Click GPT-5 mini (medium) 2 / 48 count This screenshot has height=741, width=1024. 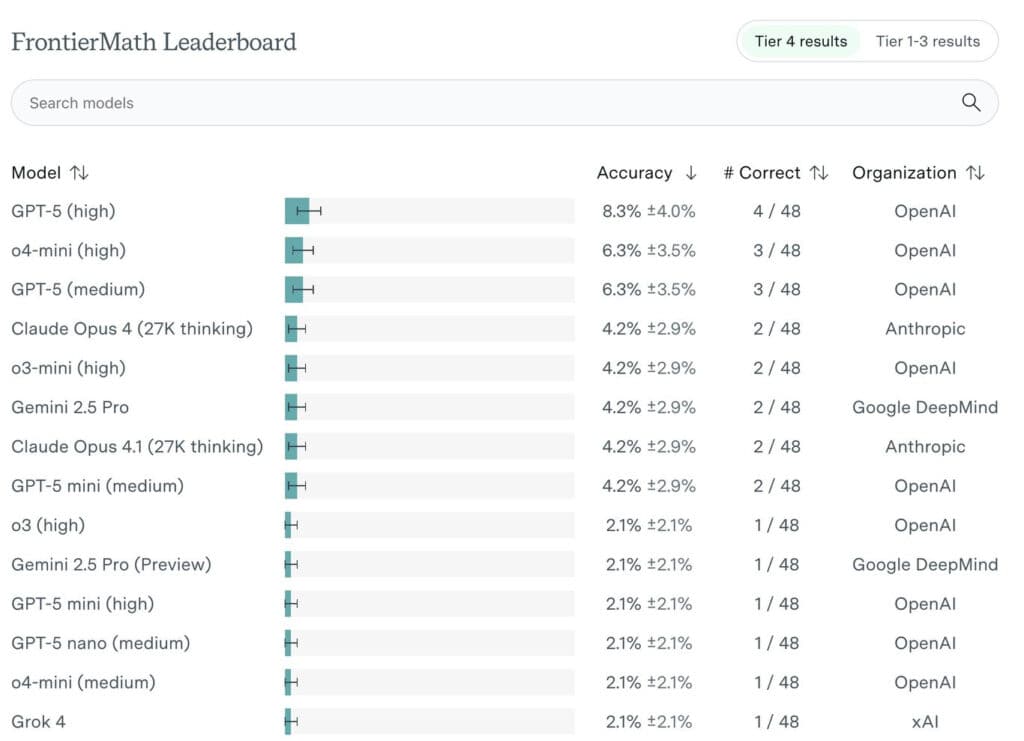tap(776, 486)
